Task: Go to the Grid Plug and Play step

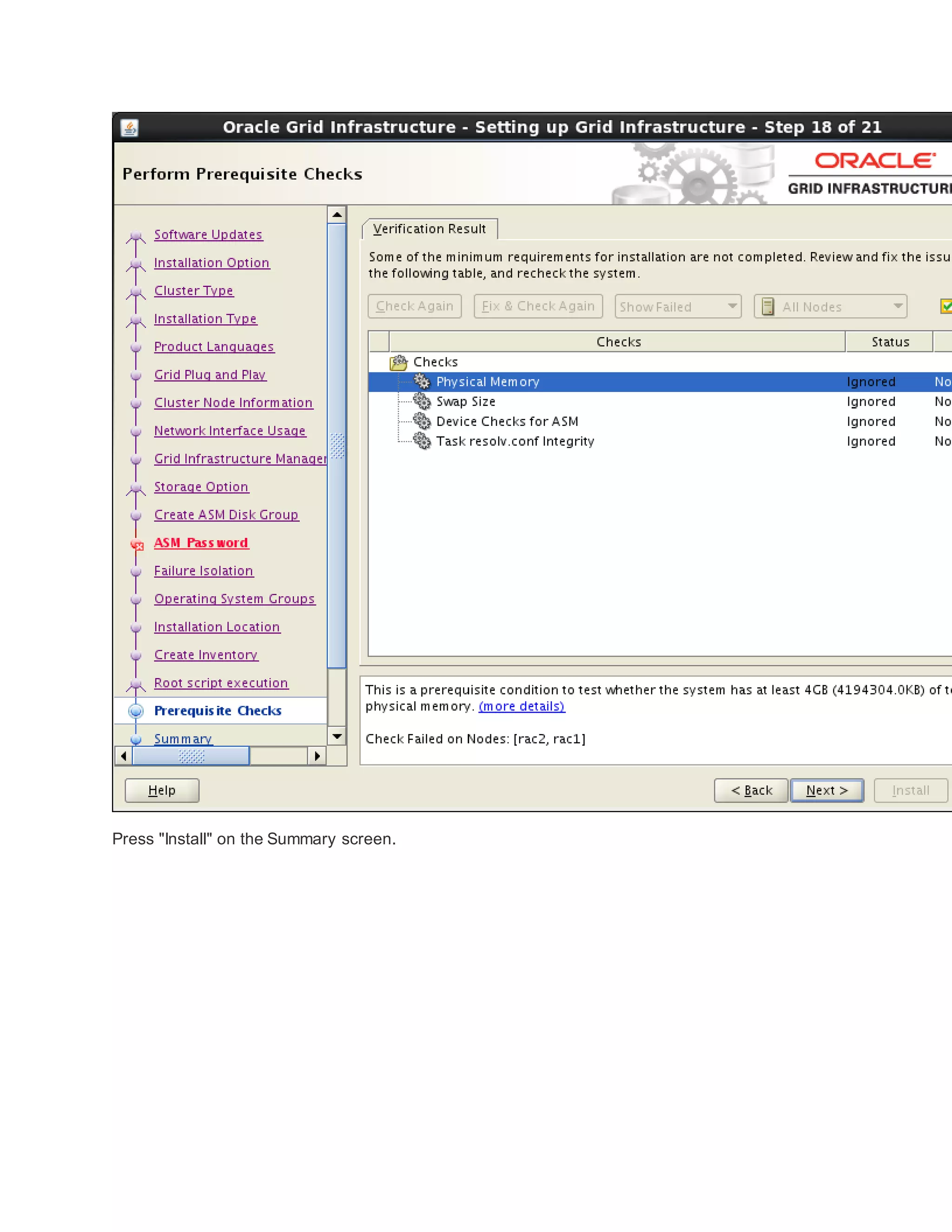Action: (210, 375)
